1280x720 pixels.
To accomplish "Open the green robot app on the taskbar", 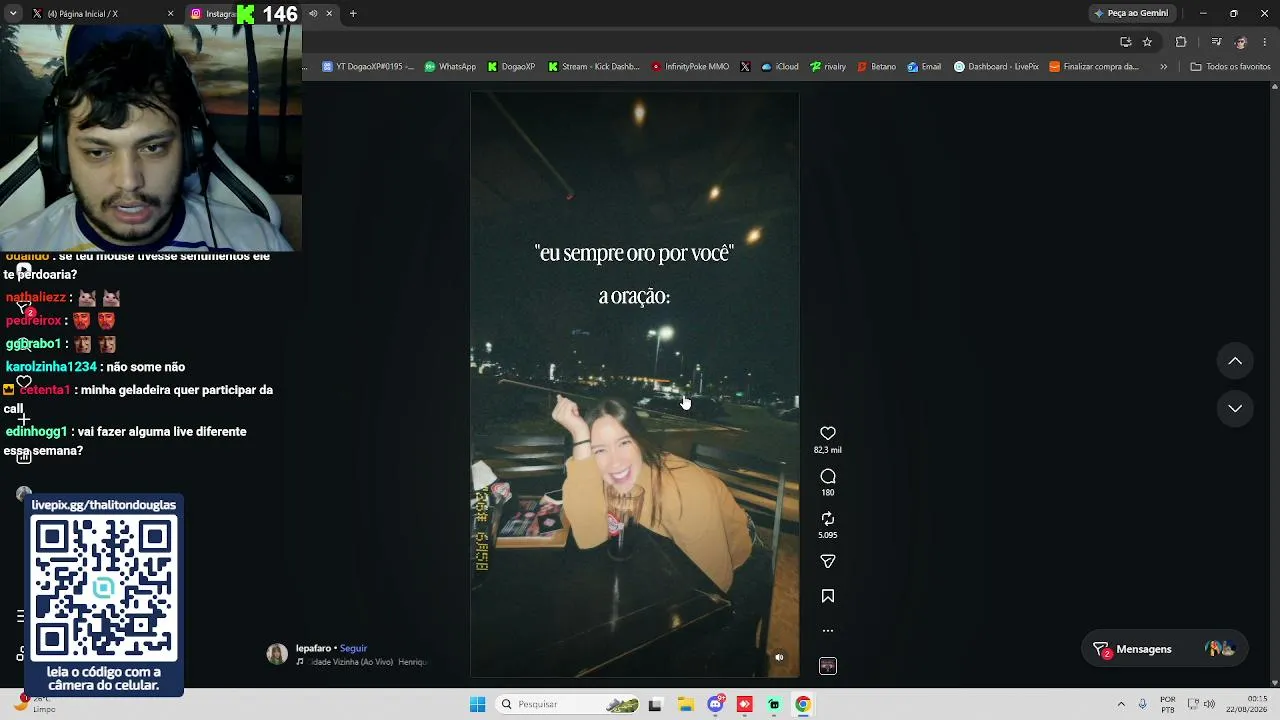I will click(x=774, y=704).
